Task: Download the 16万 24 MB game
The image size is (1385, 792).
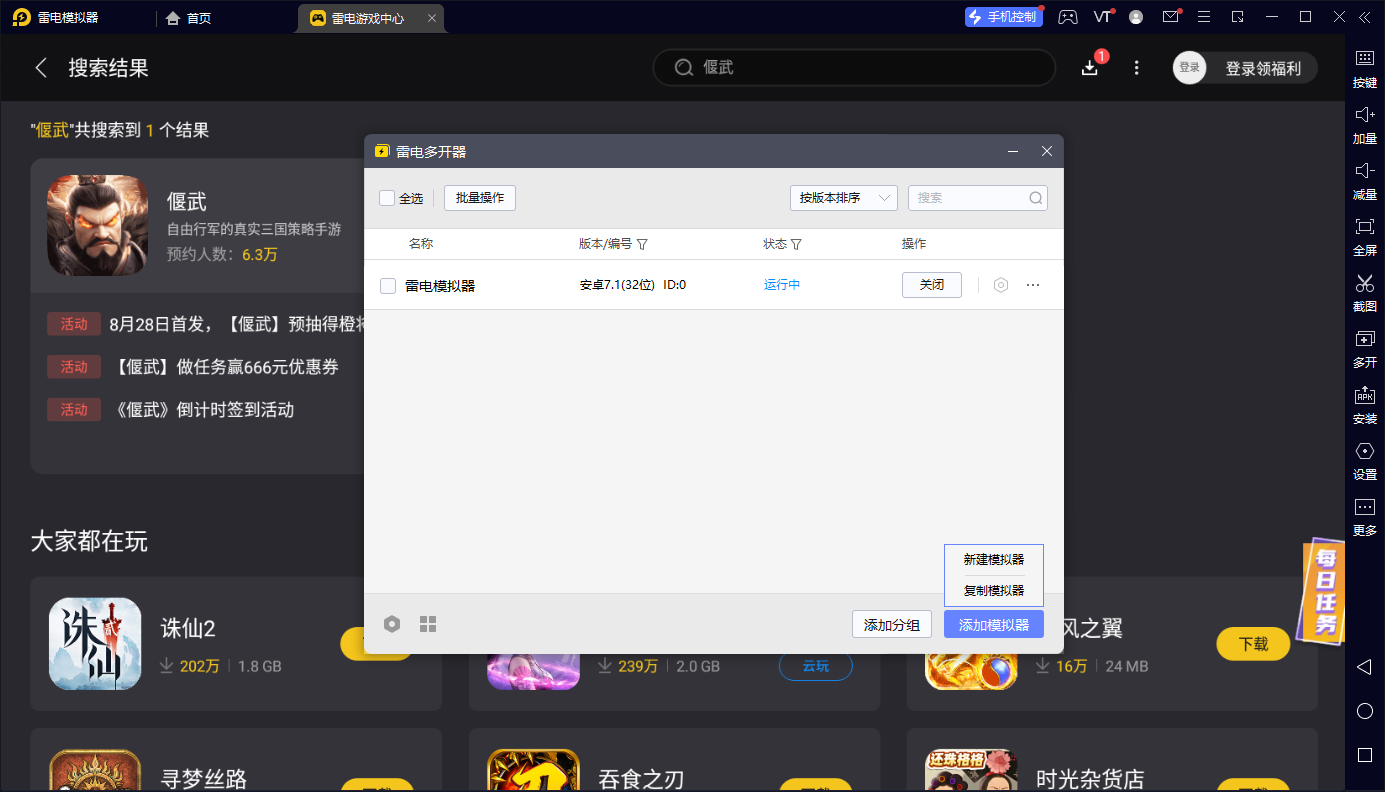Action: point(1253,644)
